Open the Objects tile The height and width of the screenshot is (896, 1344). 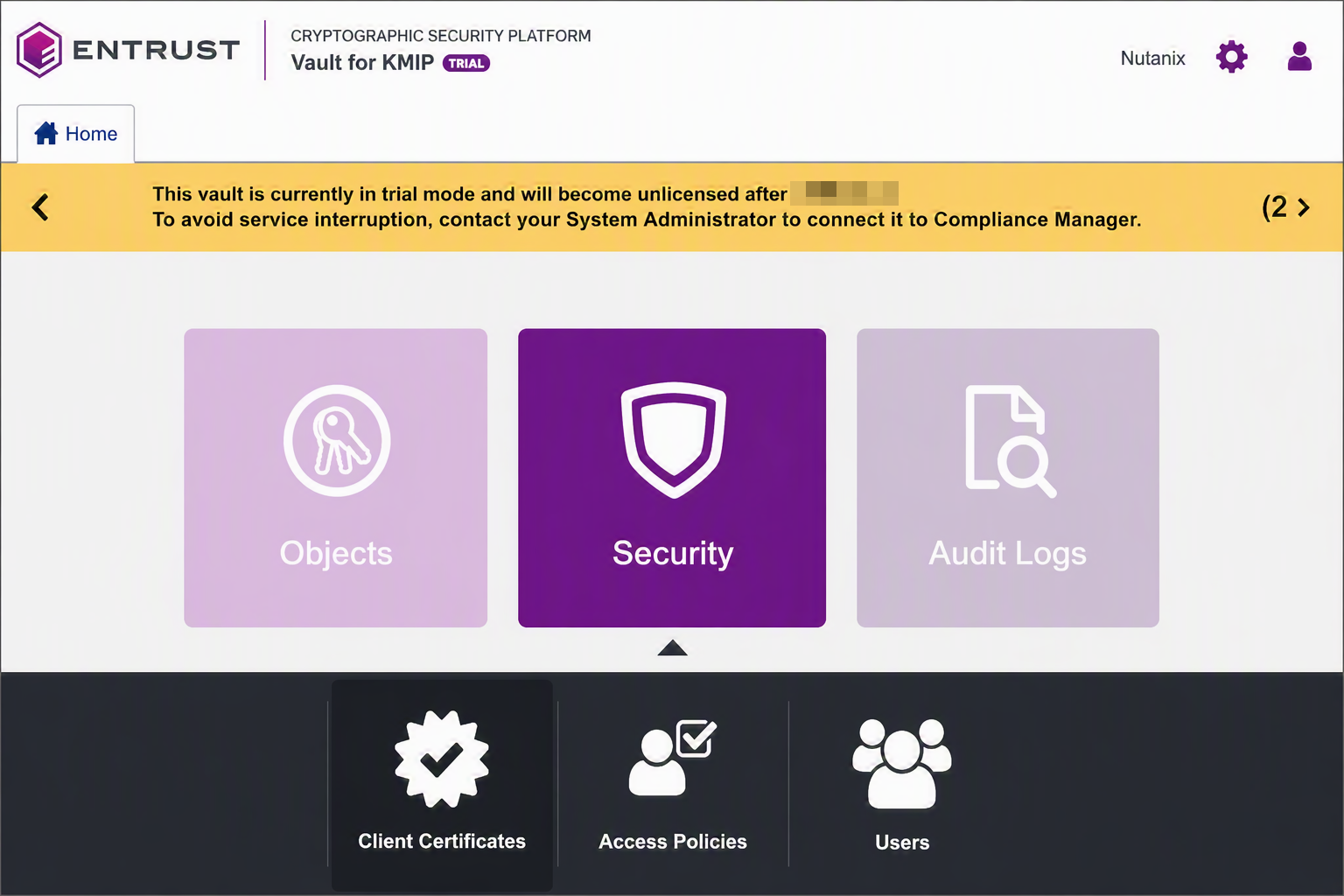[335, 478]
